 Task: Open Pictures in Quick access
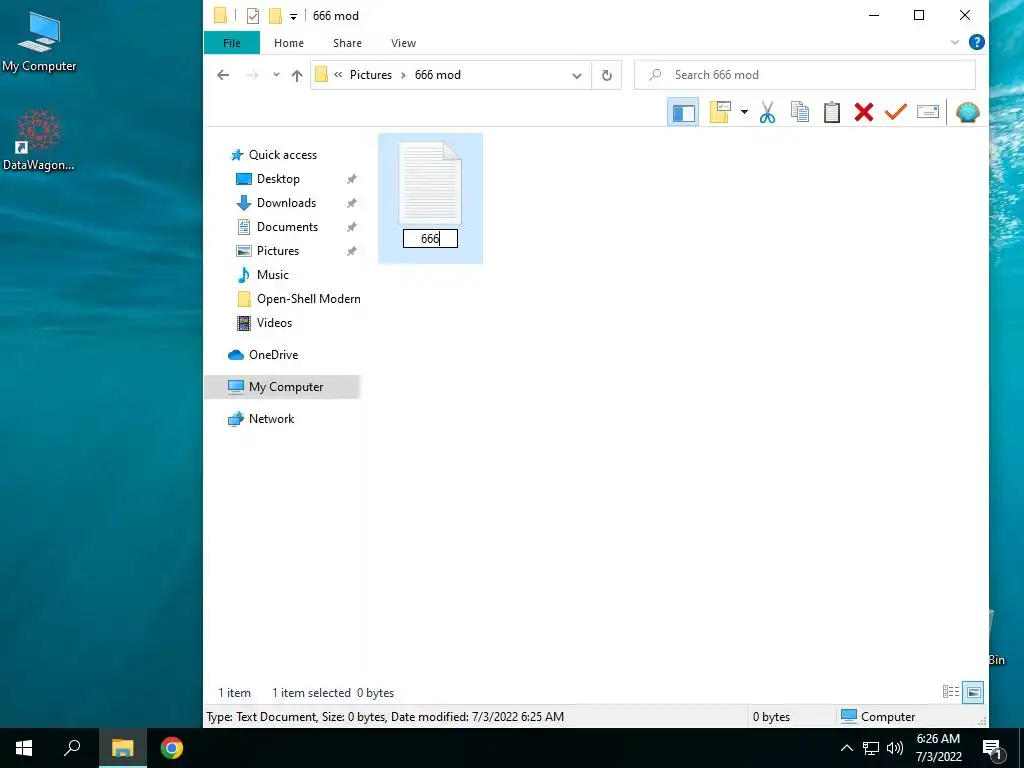(278, 251)
